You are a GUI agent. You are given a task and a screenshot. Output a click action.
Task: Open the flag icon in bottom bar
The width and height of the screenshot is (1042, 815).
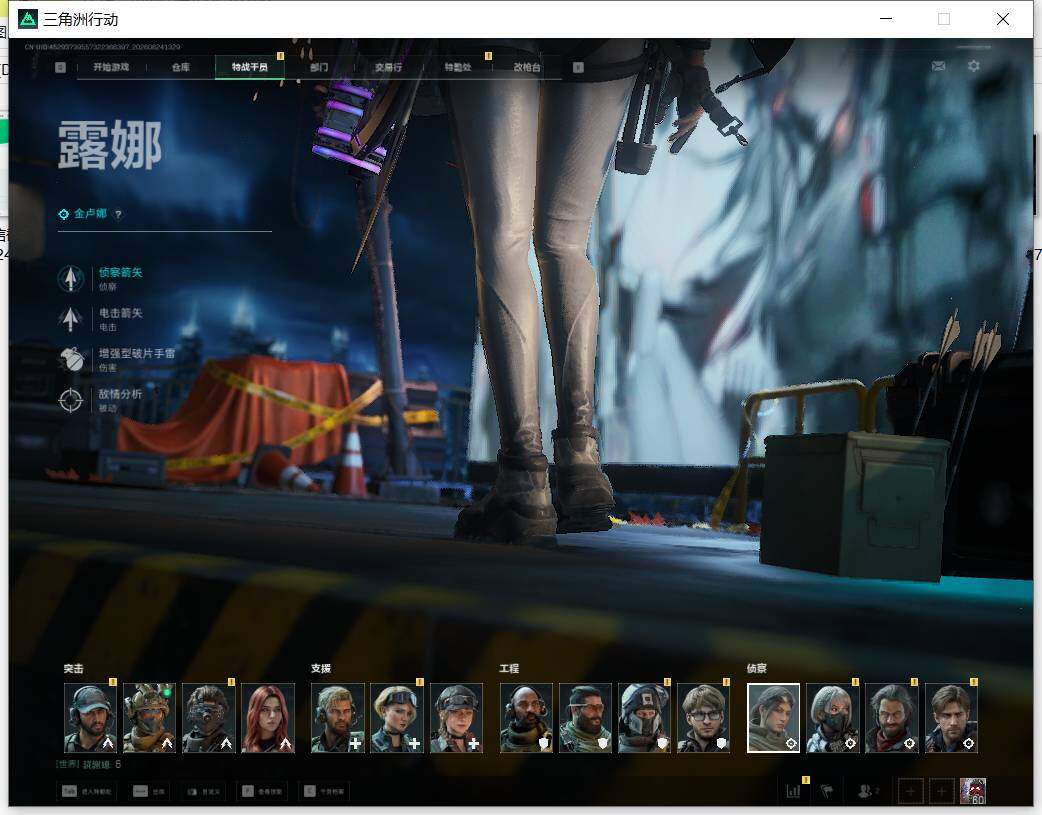coord(827,791)
